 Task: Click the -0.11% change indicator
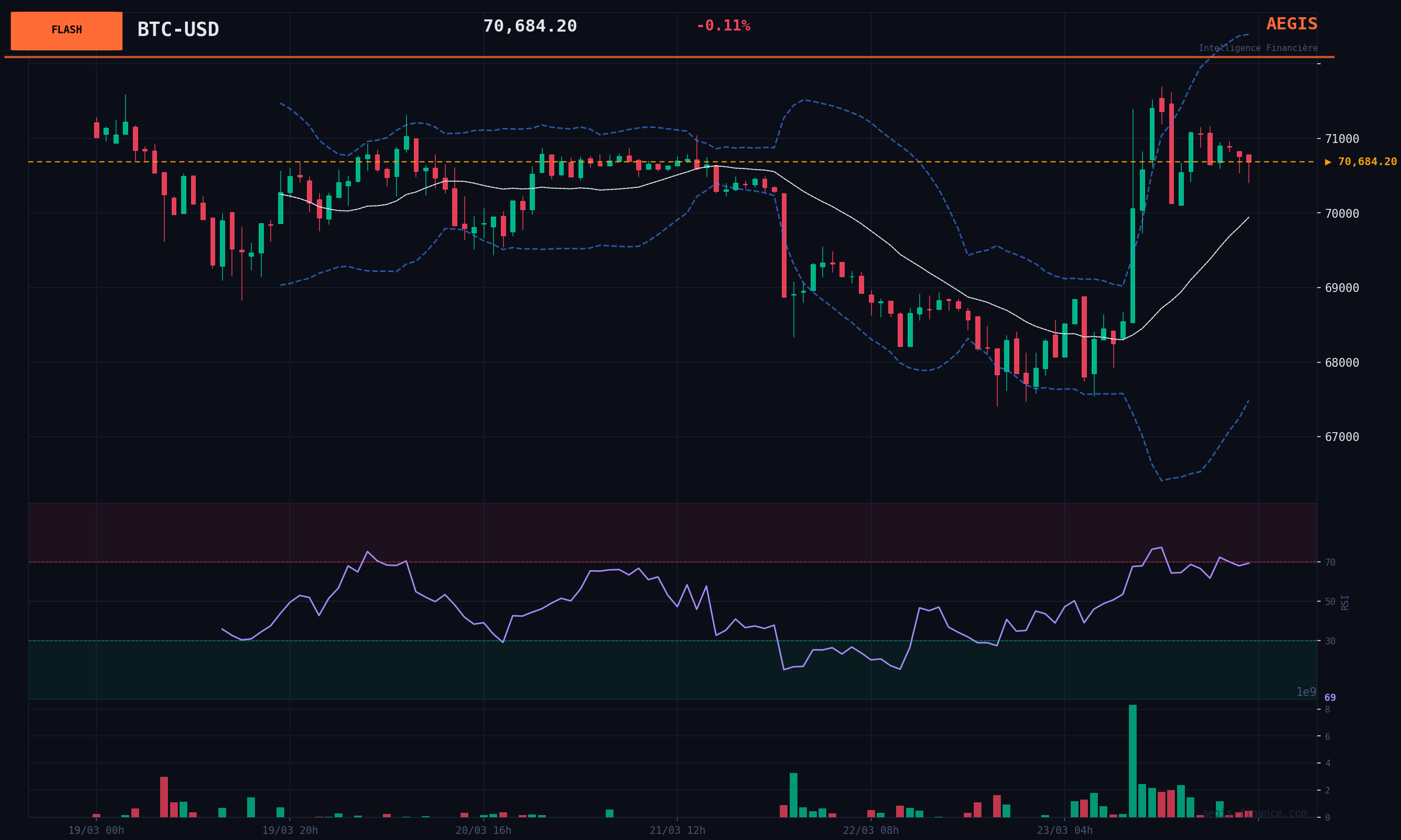pos(723,26)
